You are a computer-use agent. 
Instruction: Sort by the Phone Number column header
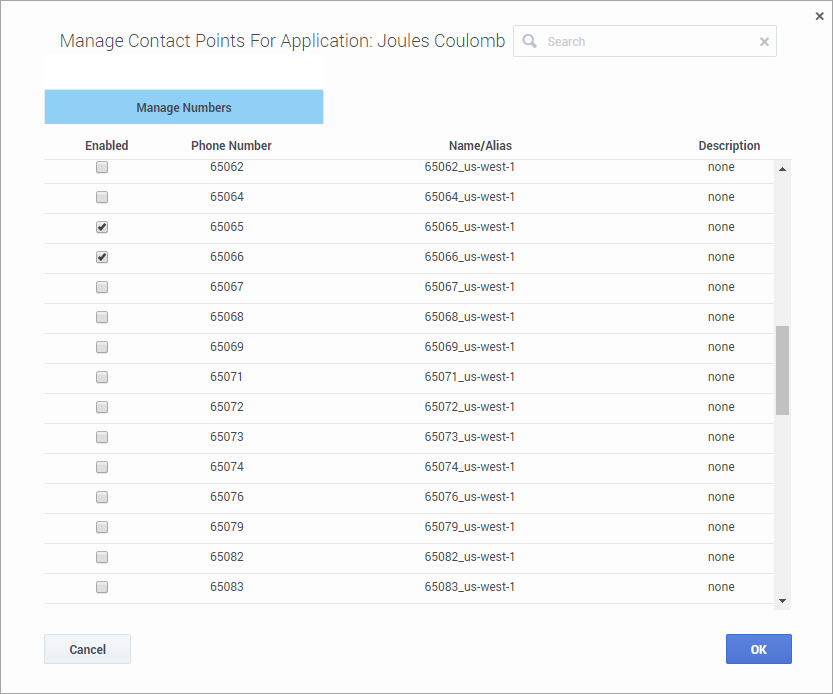[231, 146]
